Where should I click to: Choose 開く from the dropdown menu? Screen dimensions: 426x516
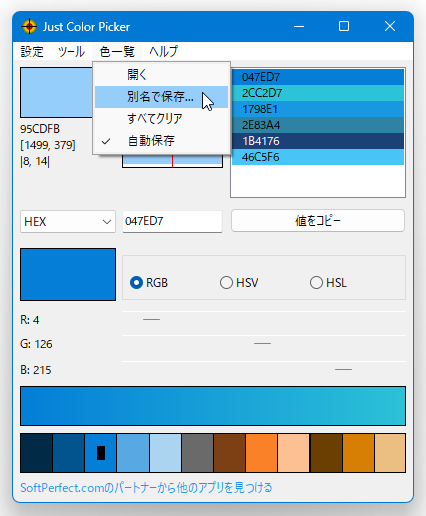(161, 75)
